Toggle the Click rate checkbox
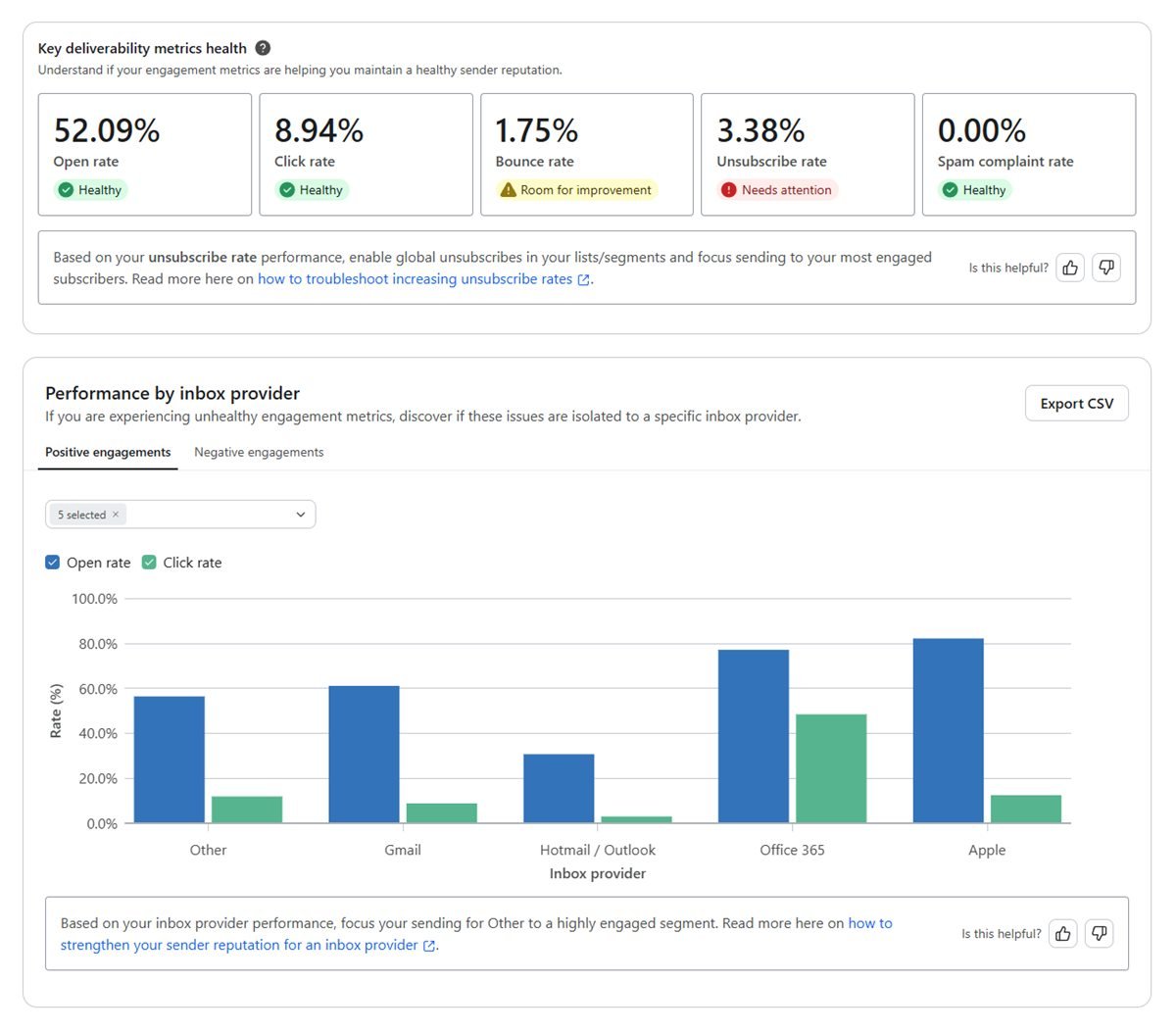Screen dimensions: 1176x1032 click(149, 563)
